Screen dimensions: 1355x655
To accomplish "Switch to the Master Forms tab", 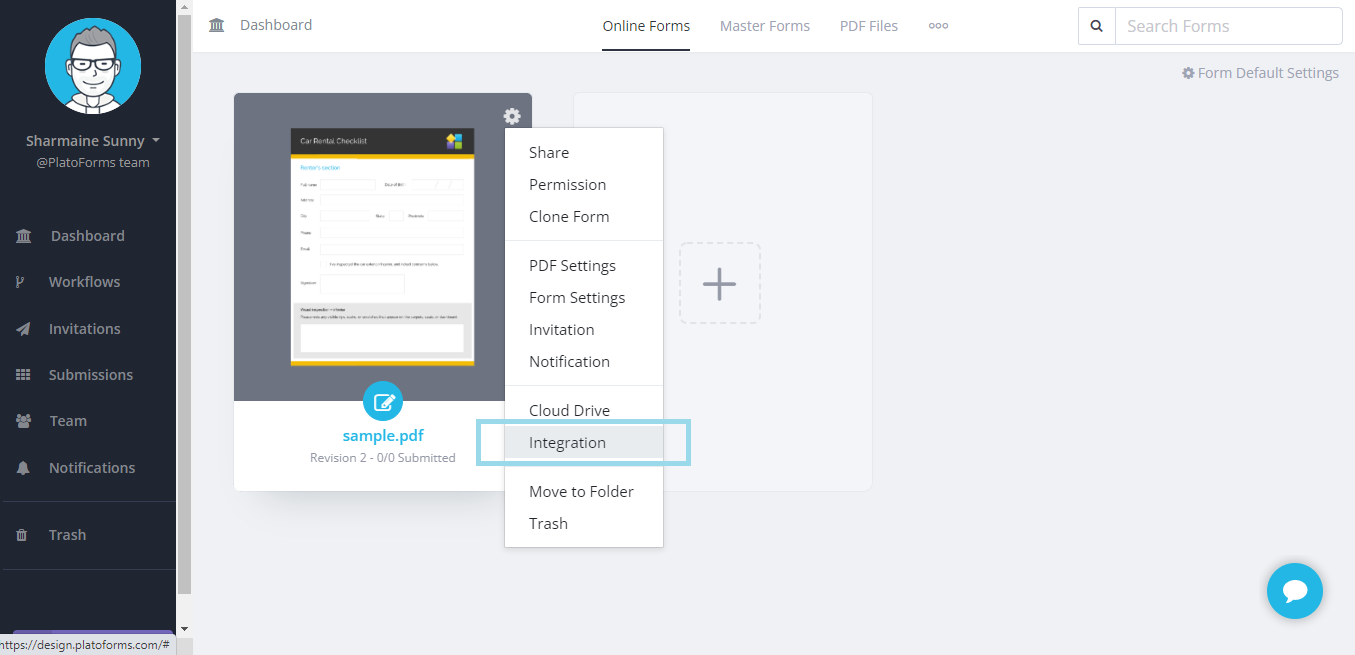I will pyautogui.click(x=764, y=26).
